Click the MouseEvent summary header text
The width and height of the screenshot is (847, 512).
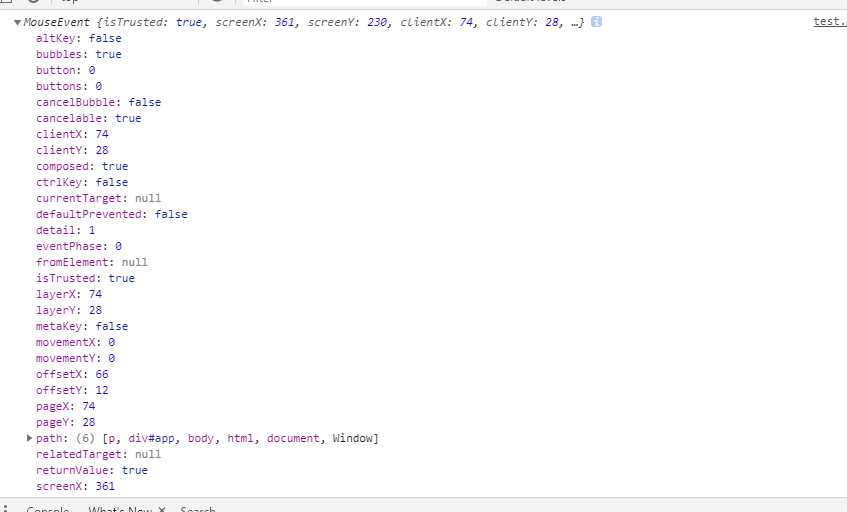click(x=304, y=22)
